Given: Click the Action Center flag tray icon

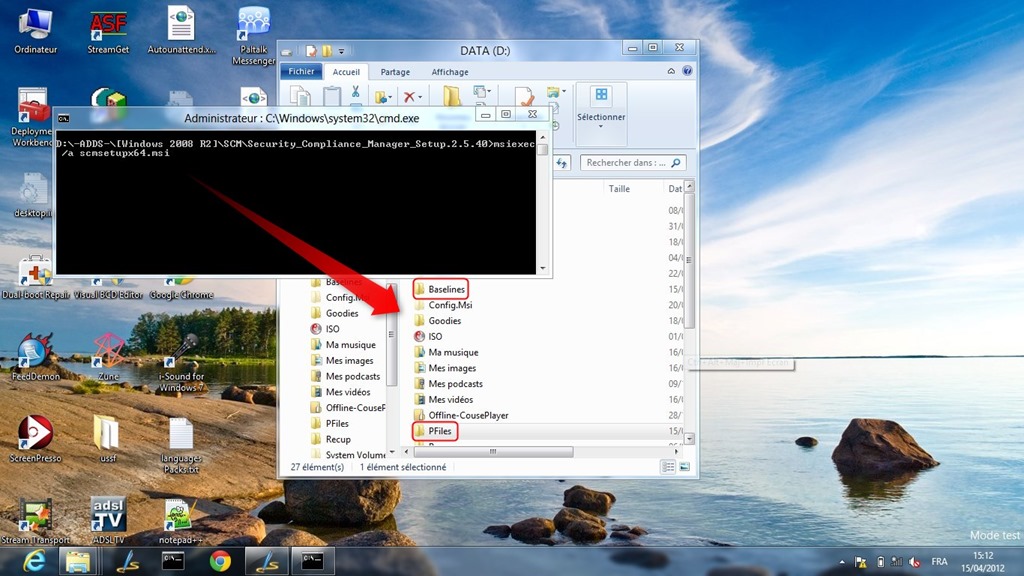Looking at the screenshot, I should click(861, 562).
